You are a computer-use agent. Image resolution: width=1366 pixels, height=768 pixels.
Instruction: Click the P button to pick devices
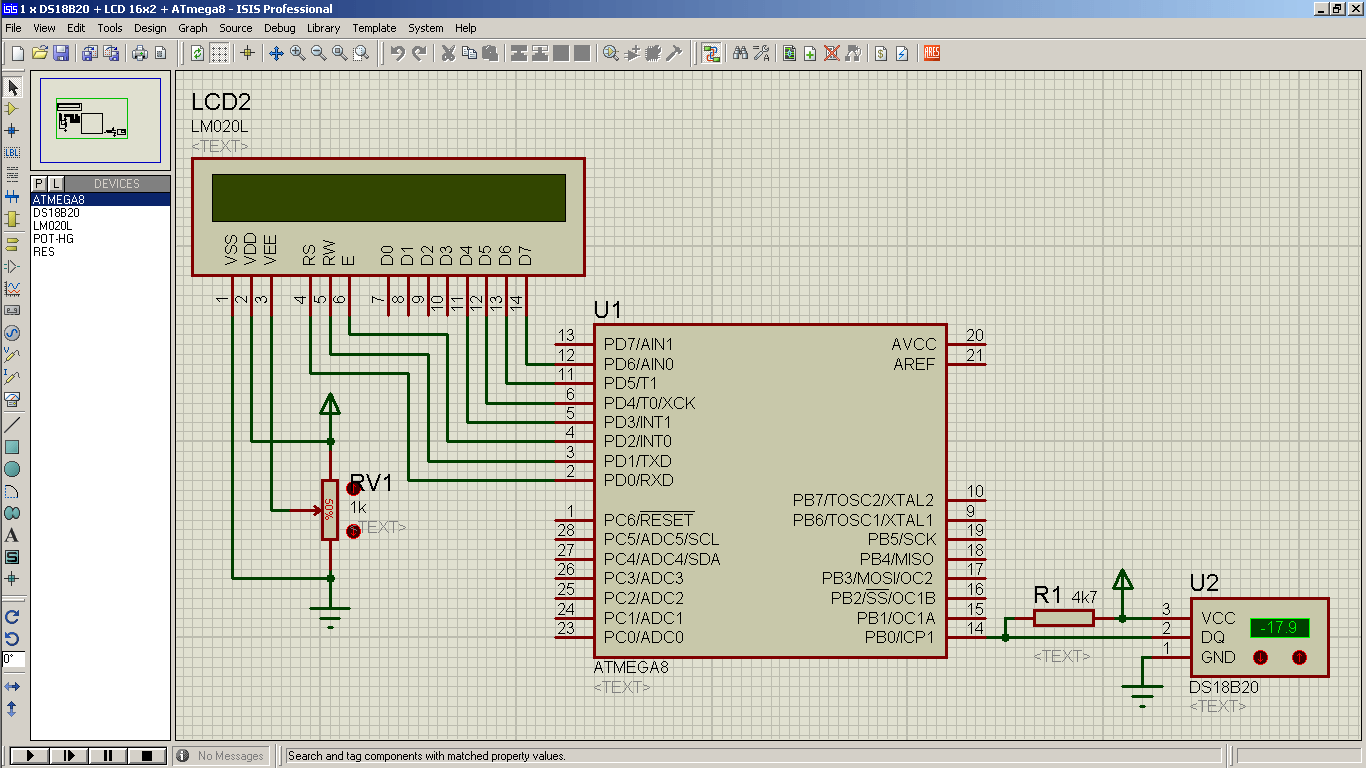coord(40,183)
